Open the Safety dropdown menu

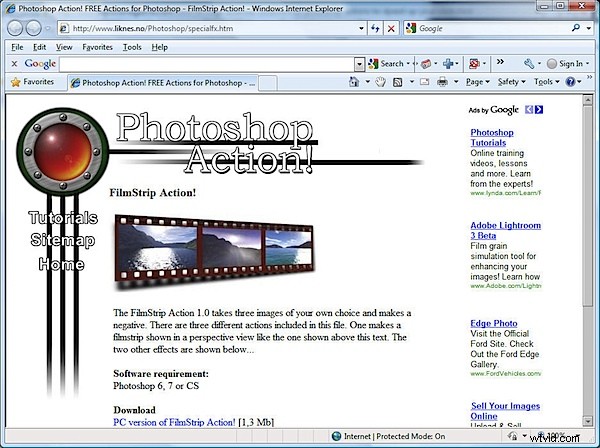click(x=512, y=81)
